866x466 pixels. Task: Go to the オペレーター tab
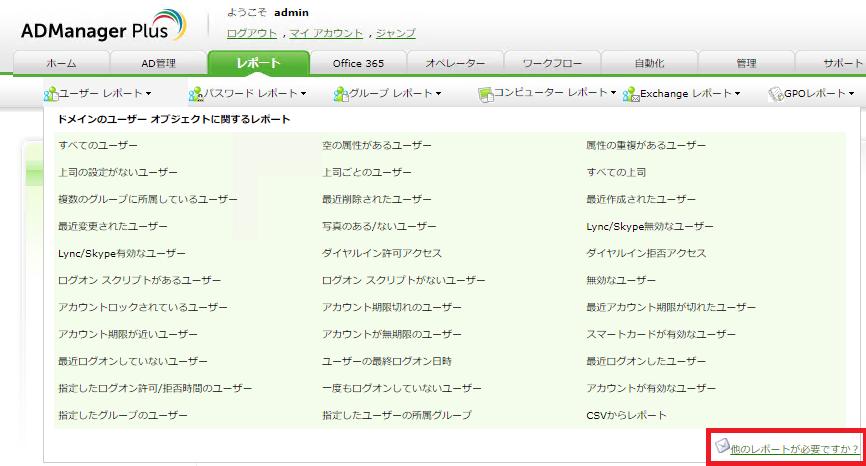[x=455, y=63]
